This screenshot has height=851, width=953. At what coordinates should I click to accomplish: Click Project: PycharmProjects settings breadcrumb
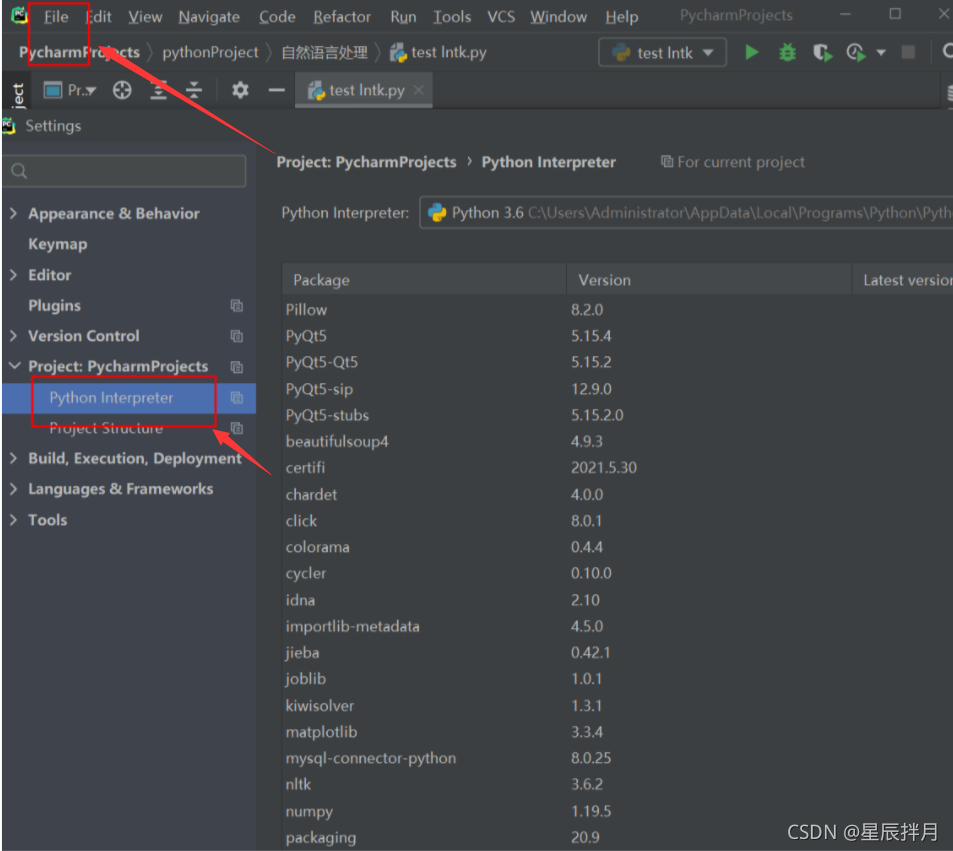(366, 162)
